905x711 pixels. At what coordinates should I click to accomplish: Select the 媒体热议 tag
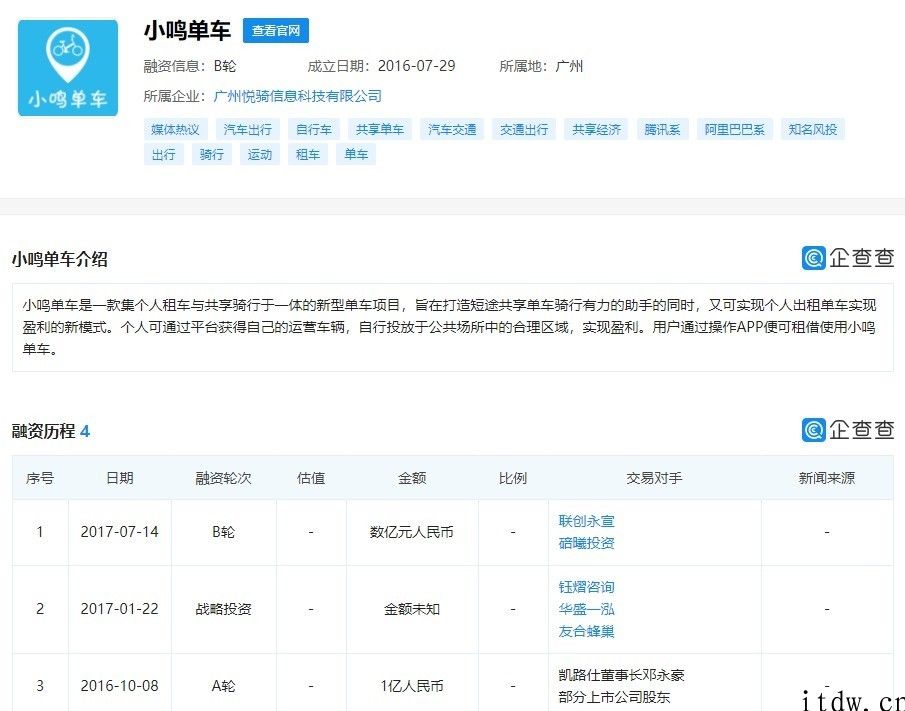tap(175, 129)
